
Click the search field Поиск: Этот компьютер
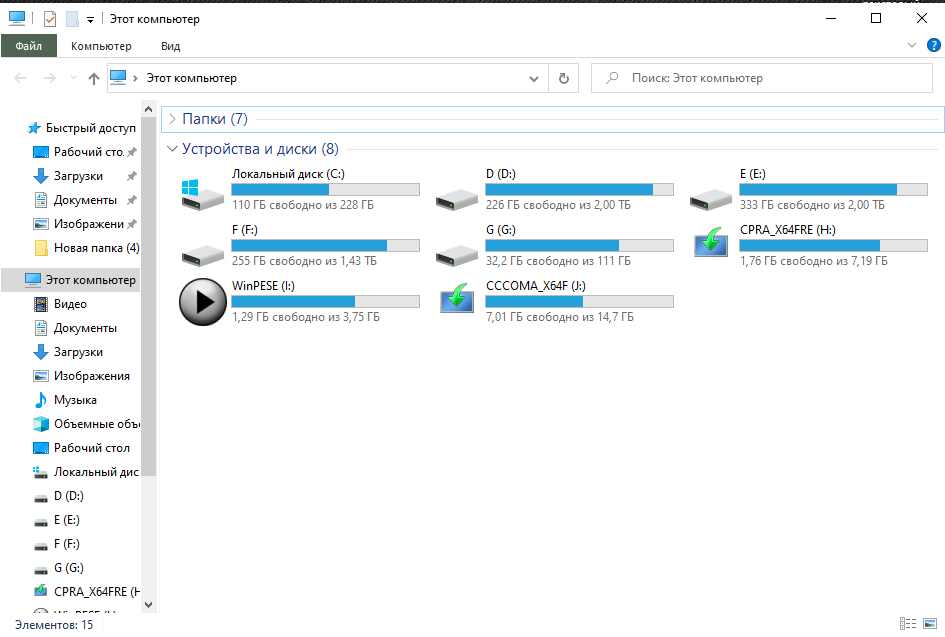[765, 78]
